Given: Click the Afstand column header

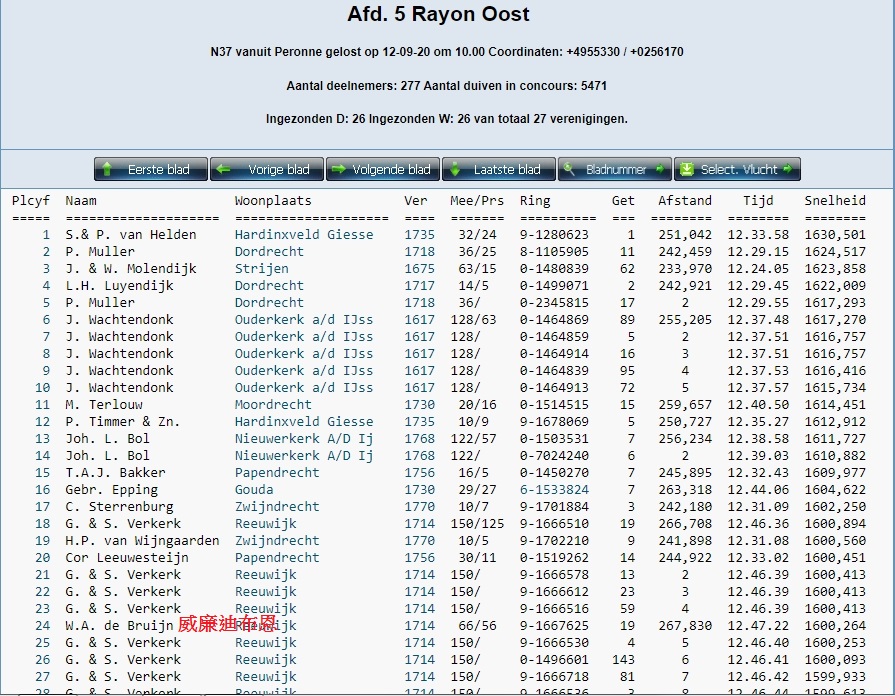Looking at the screenshot, I should point(685,201).
